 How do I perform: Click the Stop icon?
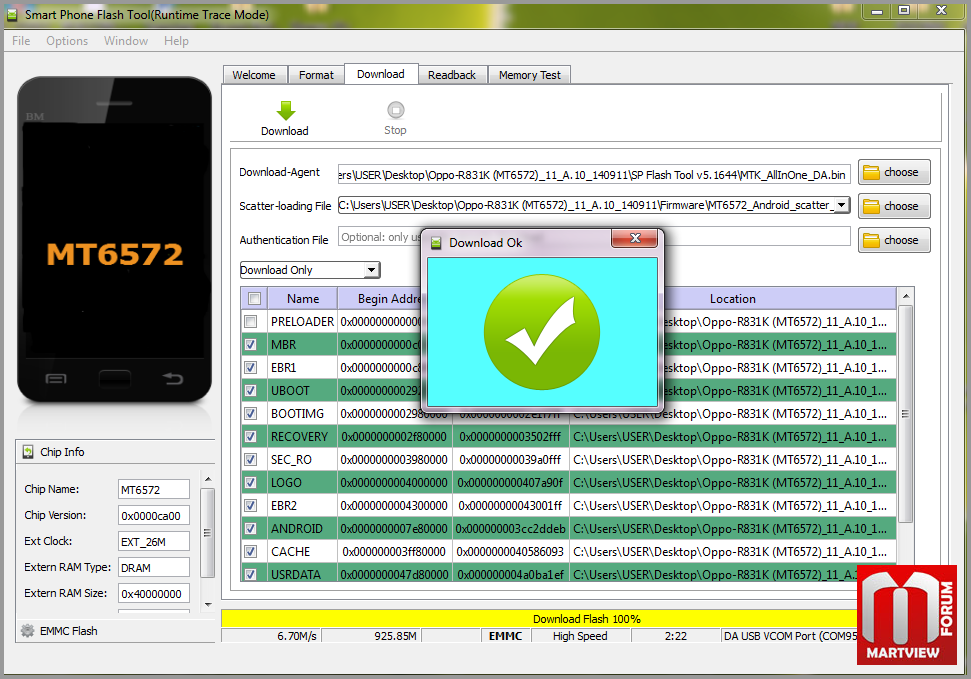[396, 110]
